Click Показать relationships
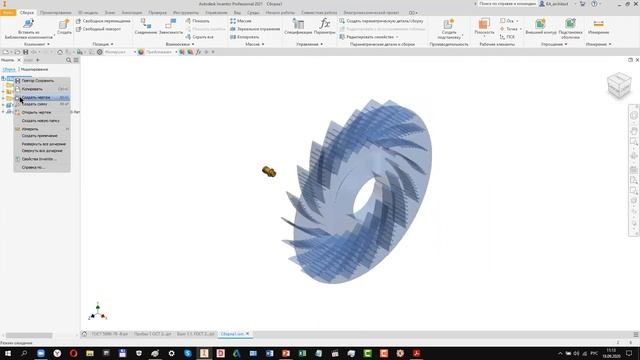This screenshot has width=640, height=360. click(198, 21)
